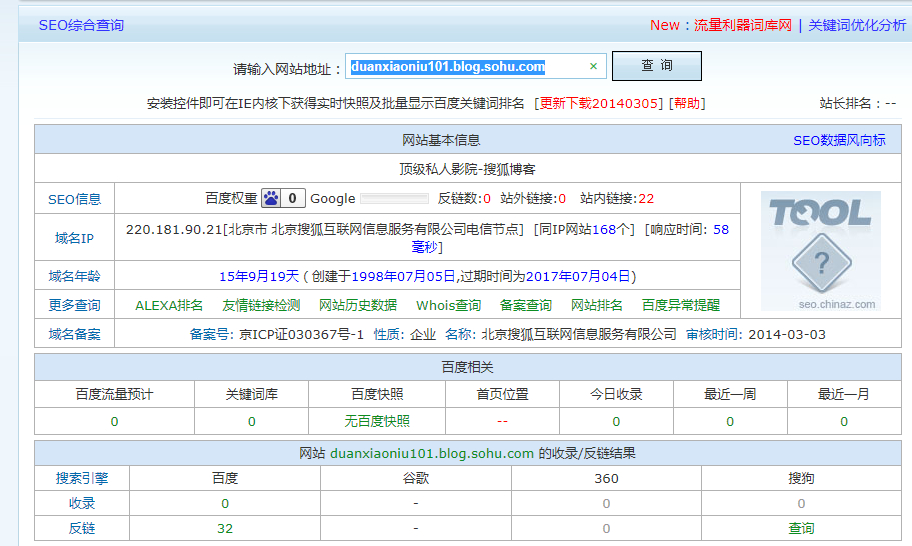Click the creation date 1998年07月05日
Image resolution: width=912 pixels, height=546 pixels.
click(403, 276)
